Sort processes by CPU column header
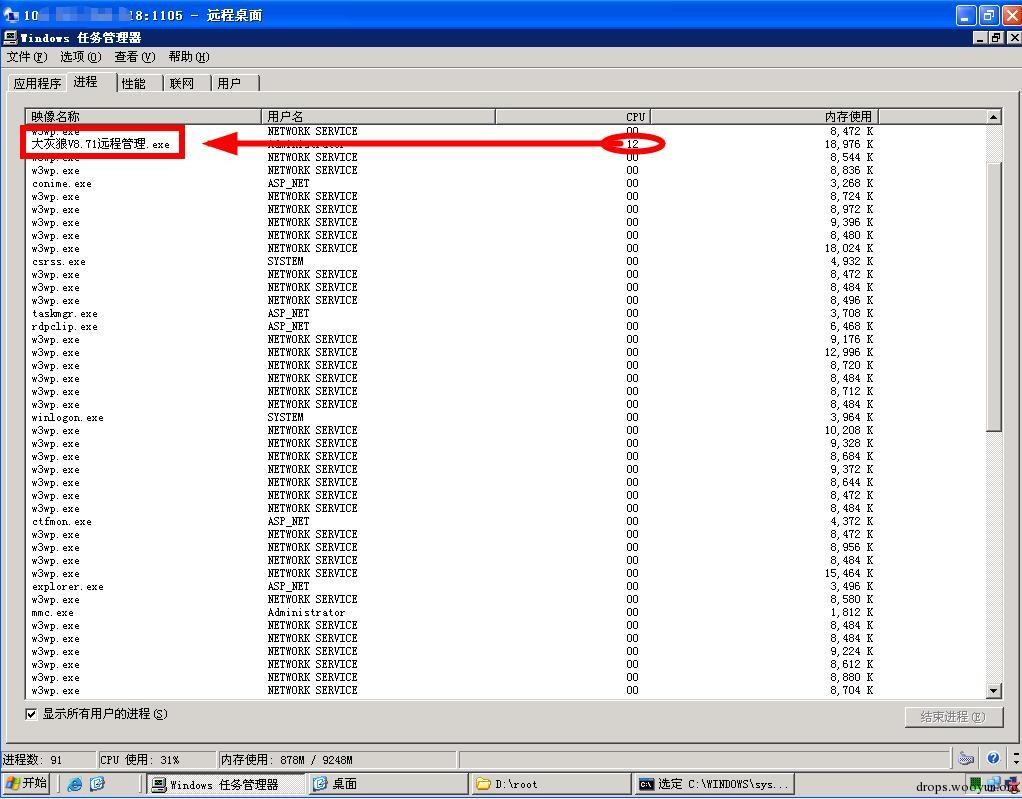Viewport: 1022px width, 799px height. (x=573, y=117)
